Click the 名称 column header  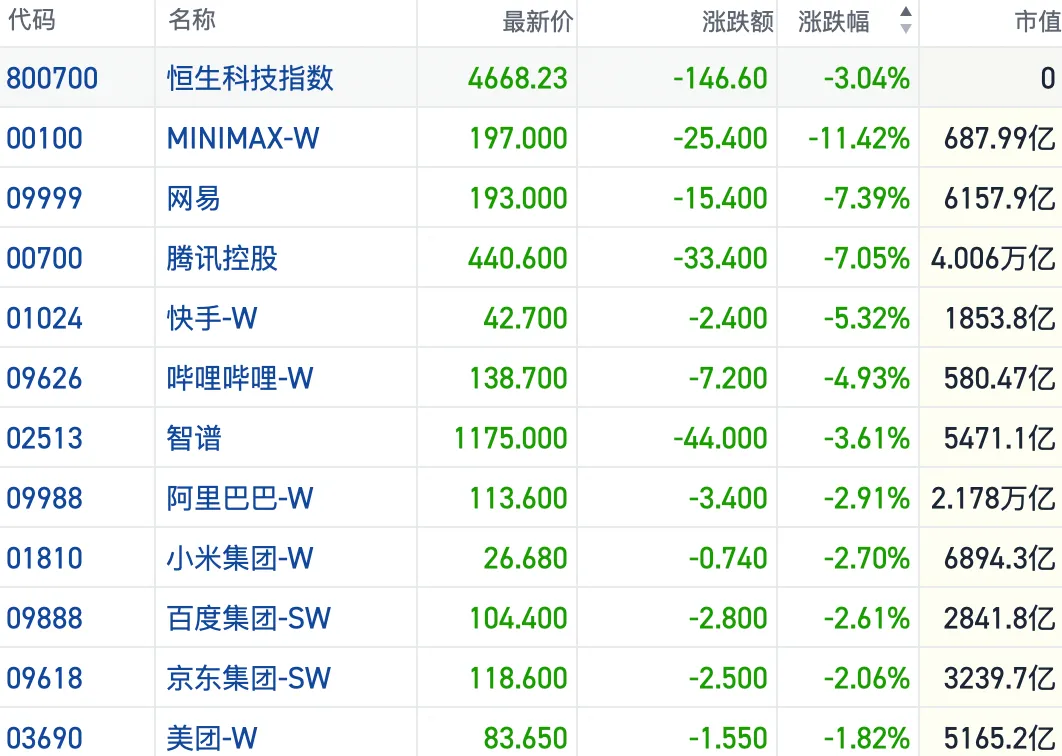[x=192, y=20]
